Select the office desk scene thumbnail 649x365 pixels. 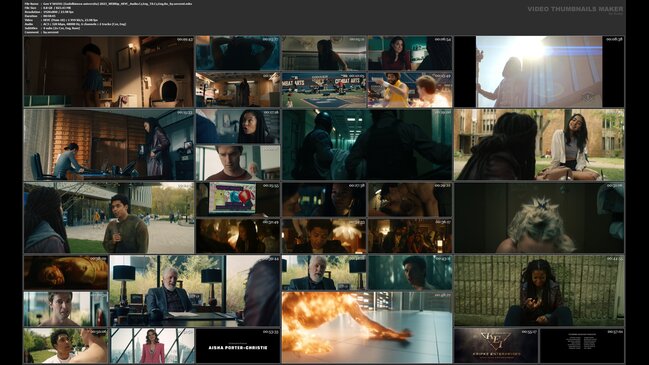coord(109,144)
